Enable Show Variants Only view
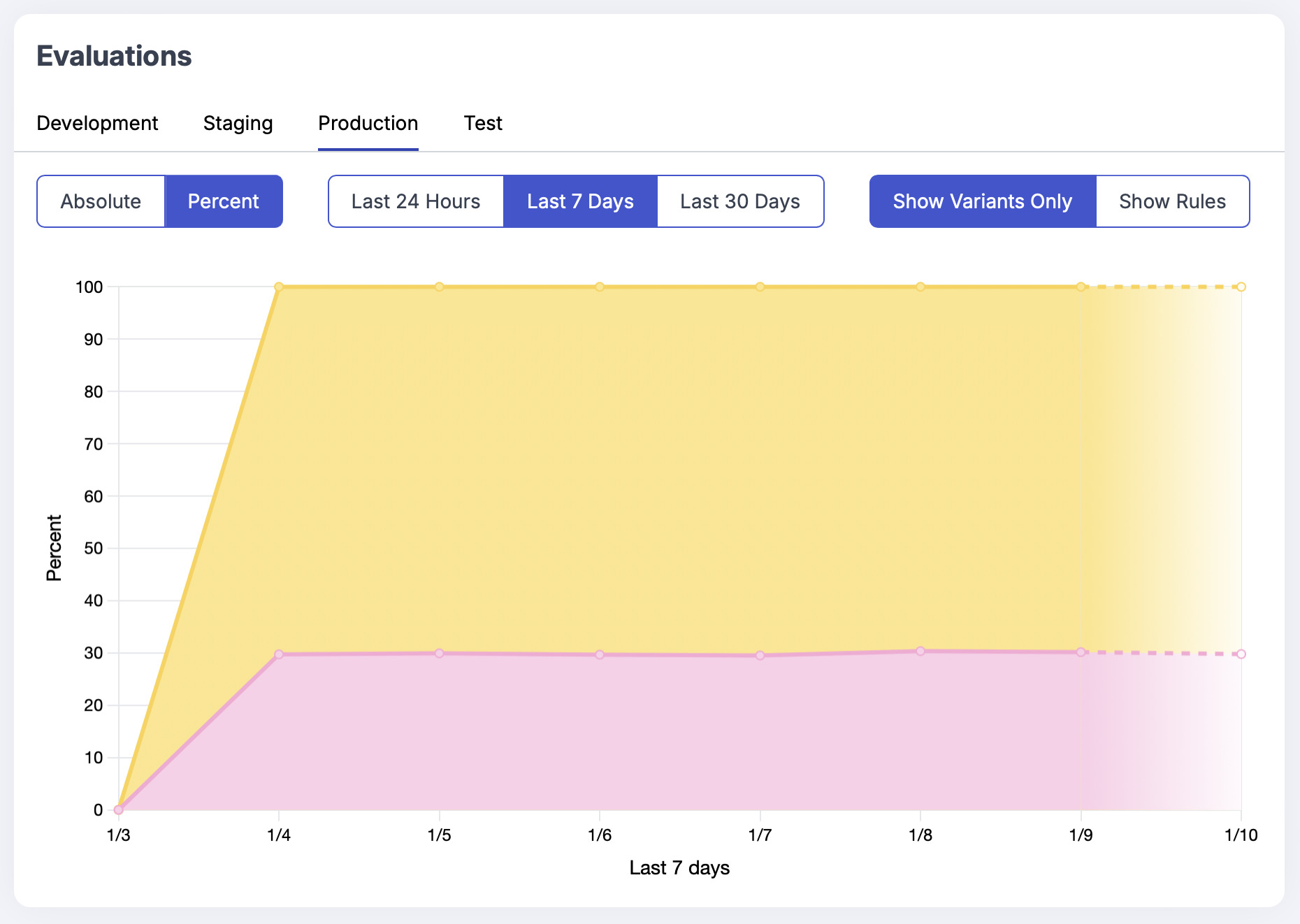The width and height of the screenshot is (1300, 924). coord(983,201)
